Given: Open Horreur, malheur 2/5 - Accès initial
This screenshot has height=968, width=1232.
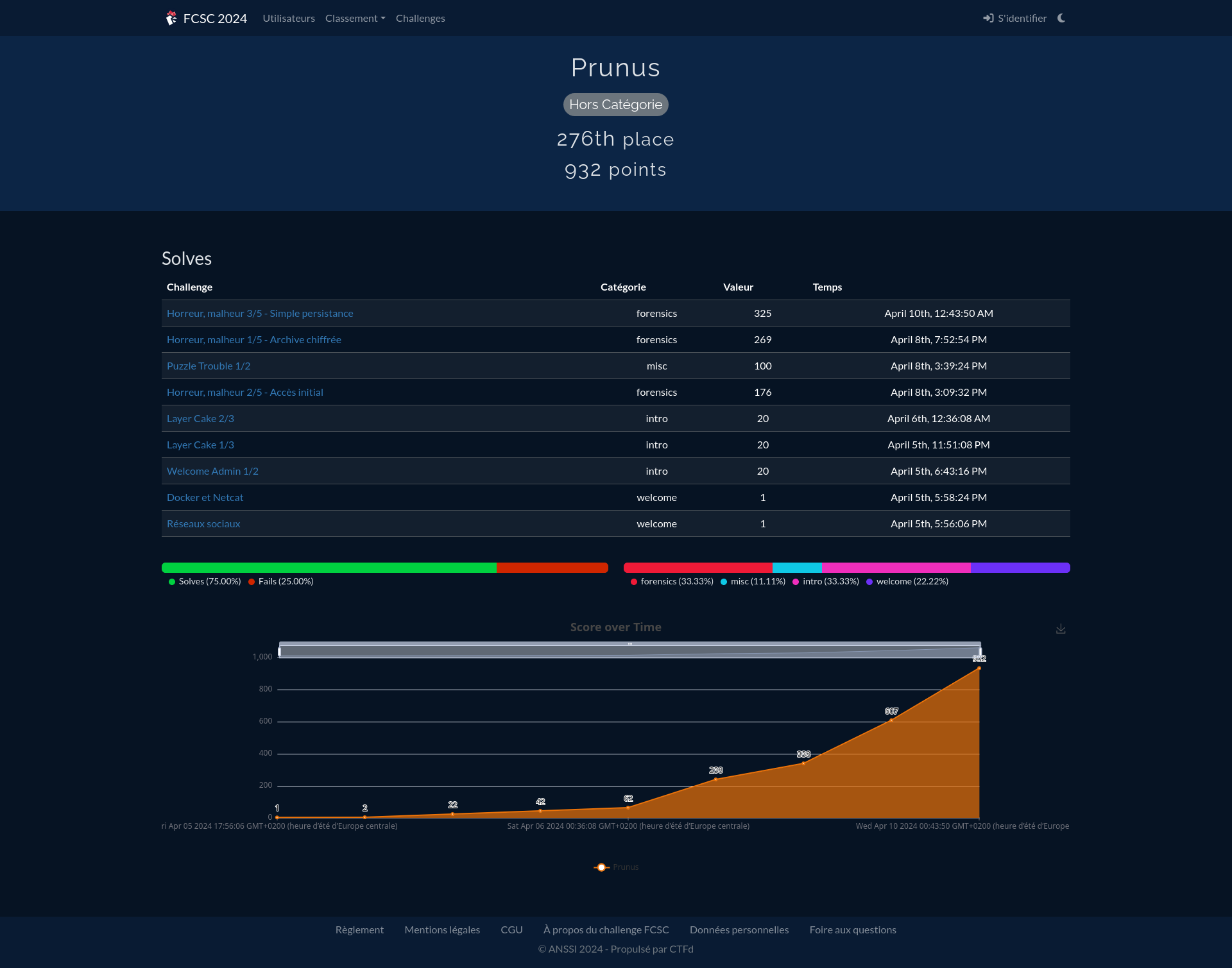Looking at the screenshot, I should (x=245, y=392).
